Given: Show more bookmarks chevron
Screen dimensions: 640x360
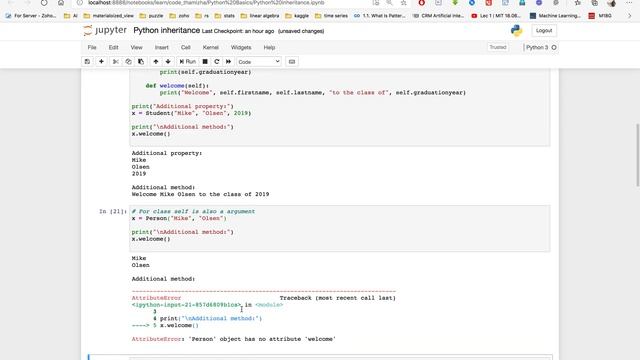Looking at the screenshot, I should pos(629,16).
